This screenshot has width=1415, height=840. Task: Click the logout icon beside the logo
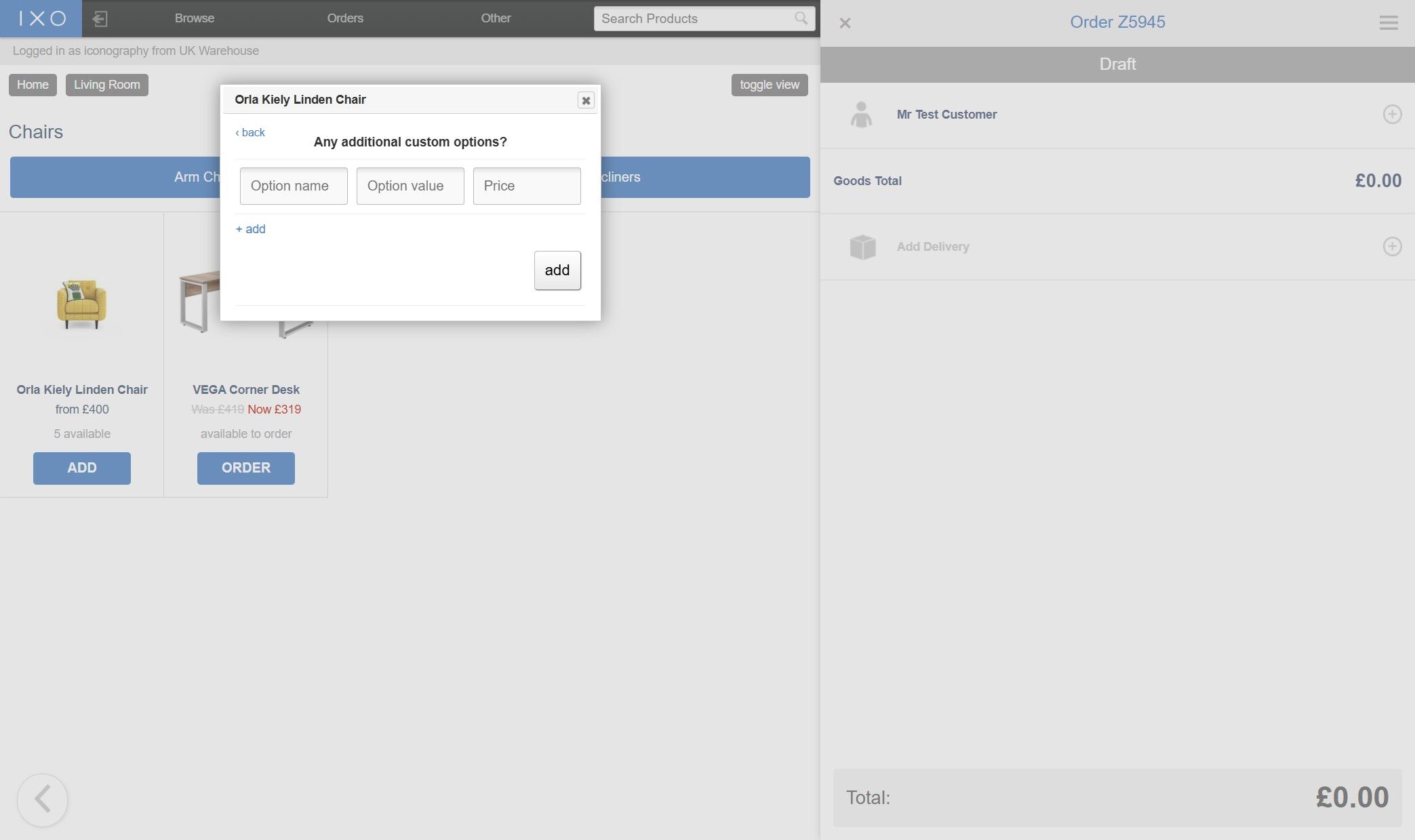tap(100, 18)
